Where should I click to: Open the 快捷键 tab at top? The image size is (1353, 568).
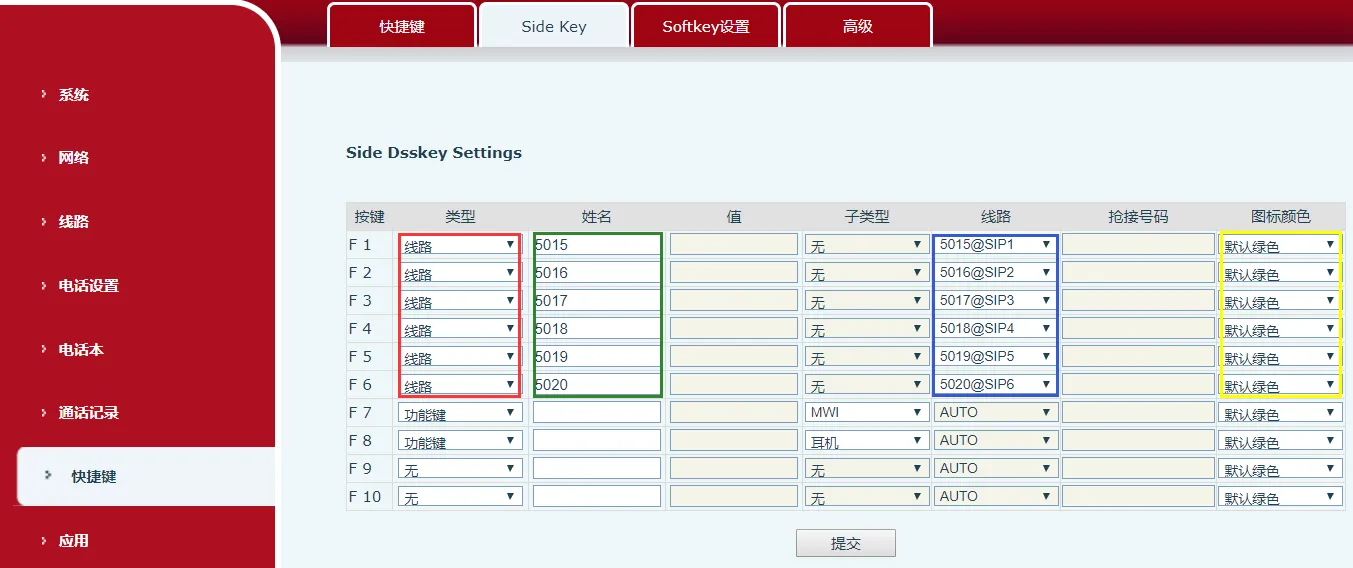pyautogui.click(x=401, y=27)
